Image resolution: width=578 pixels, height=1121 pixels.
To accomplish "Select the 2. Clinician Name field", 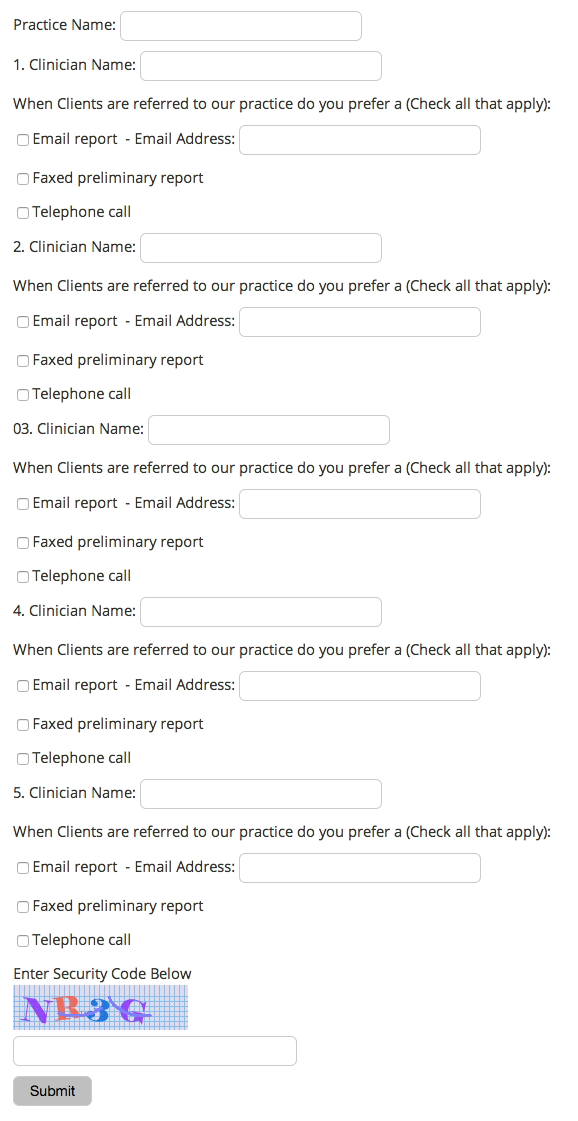I will (x=261, y=247).
